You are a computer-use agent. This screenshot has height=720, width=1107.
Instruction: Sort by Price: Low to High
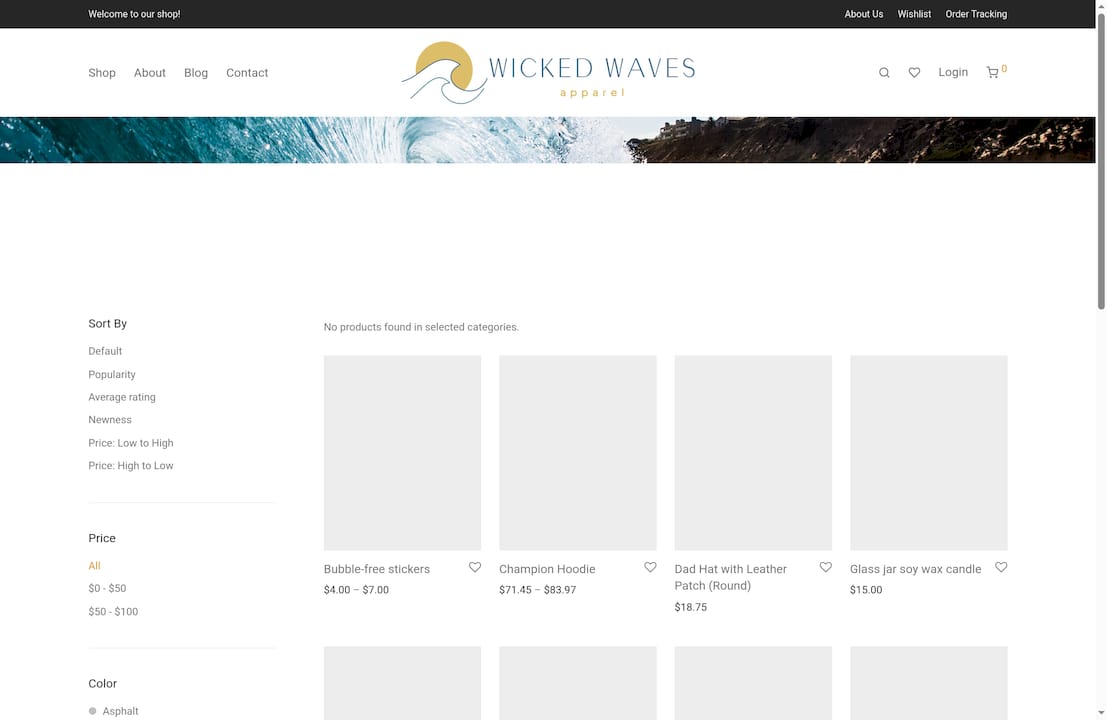coord(130,443)
